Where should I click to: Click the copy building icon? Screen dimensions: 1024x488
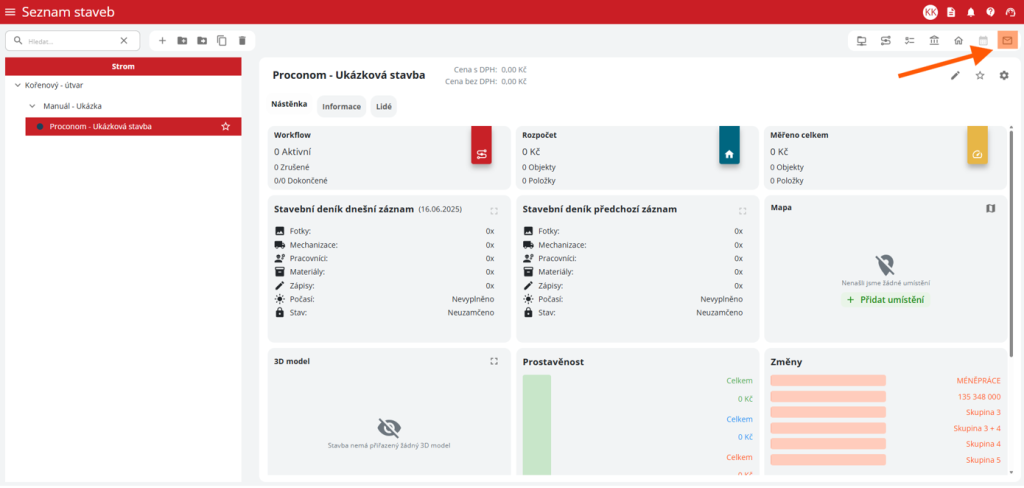[x=222, y=41]
